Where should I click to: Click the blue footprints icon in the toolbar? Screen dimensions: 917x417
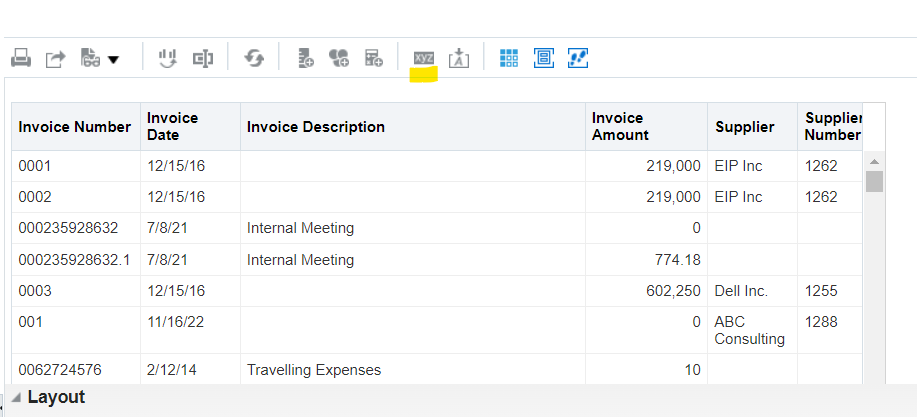coord(578,58)
